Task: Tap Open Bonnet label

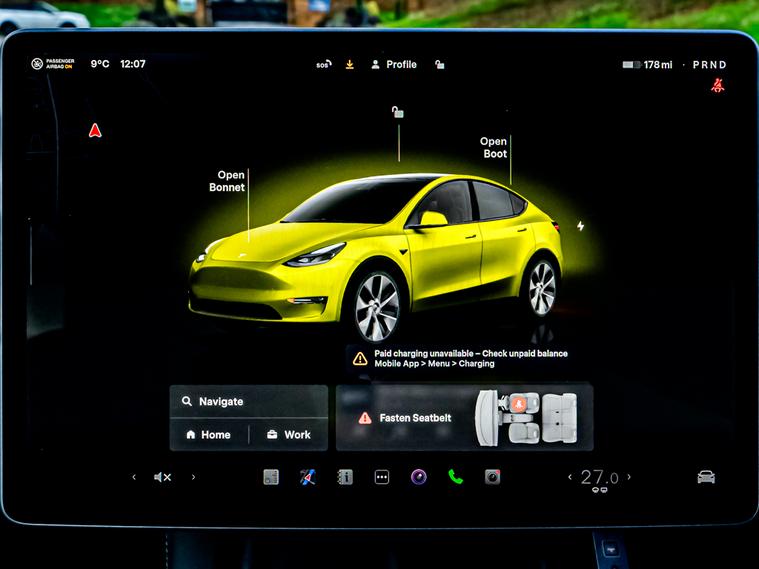Action: 227,181
